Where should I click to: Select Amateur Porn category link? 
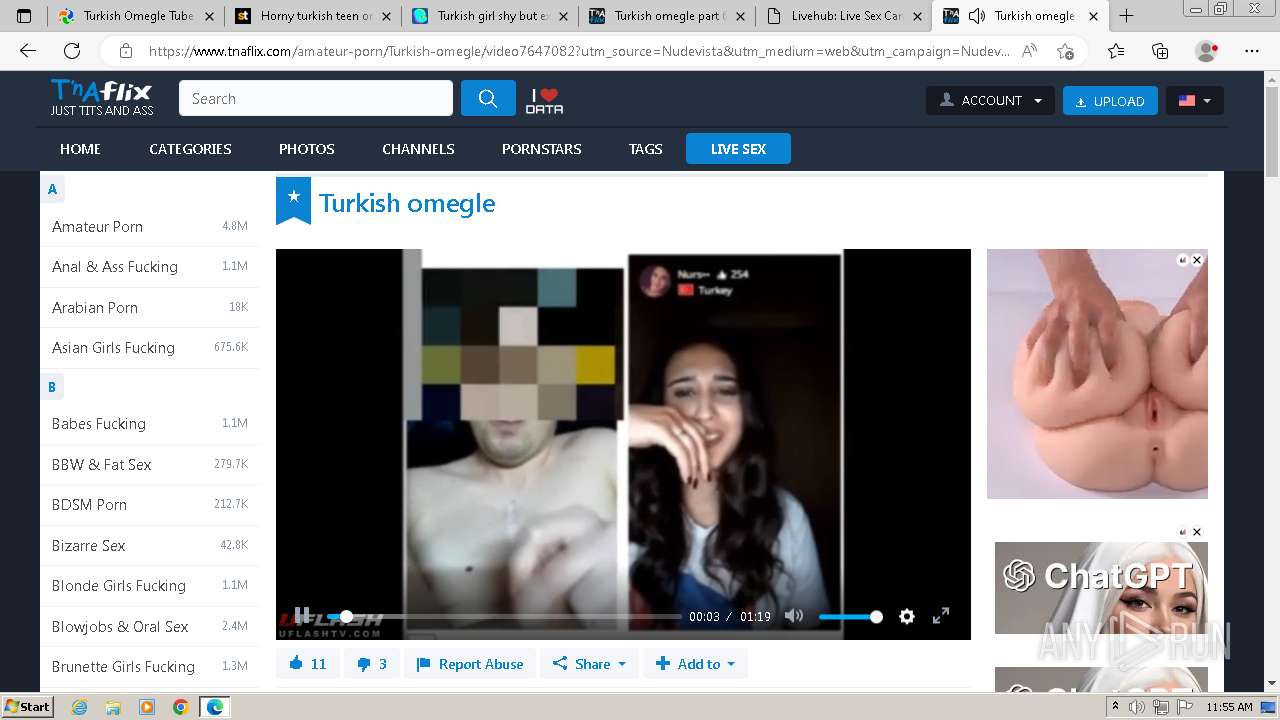coord(97,227)
